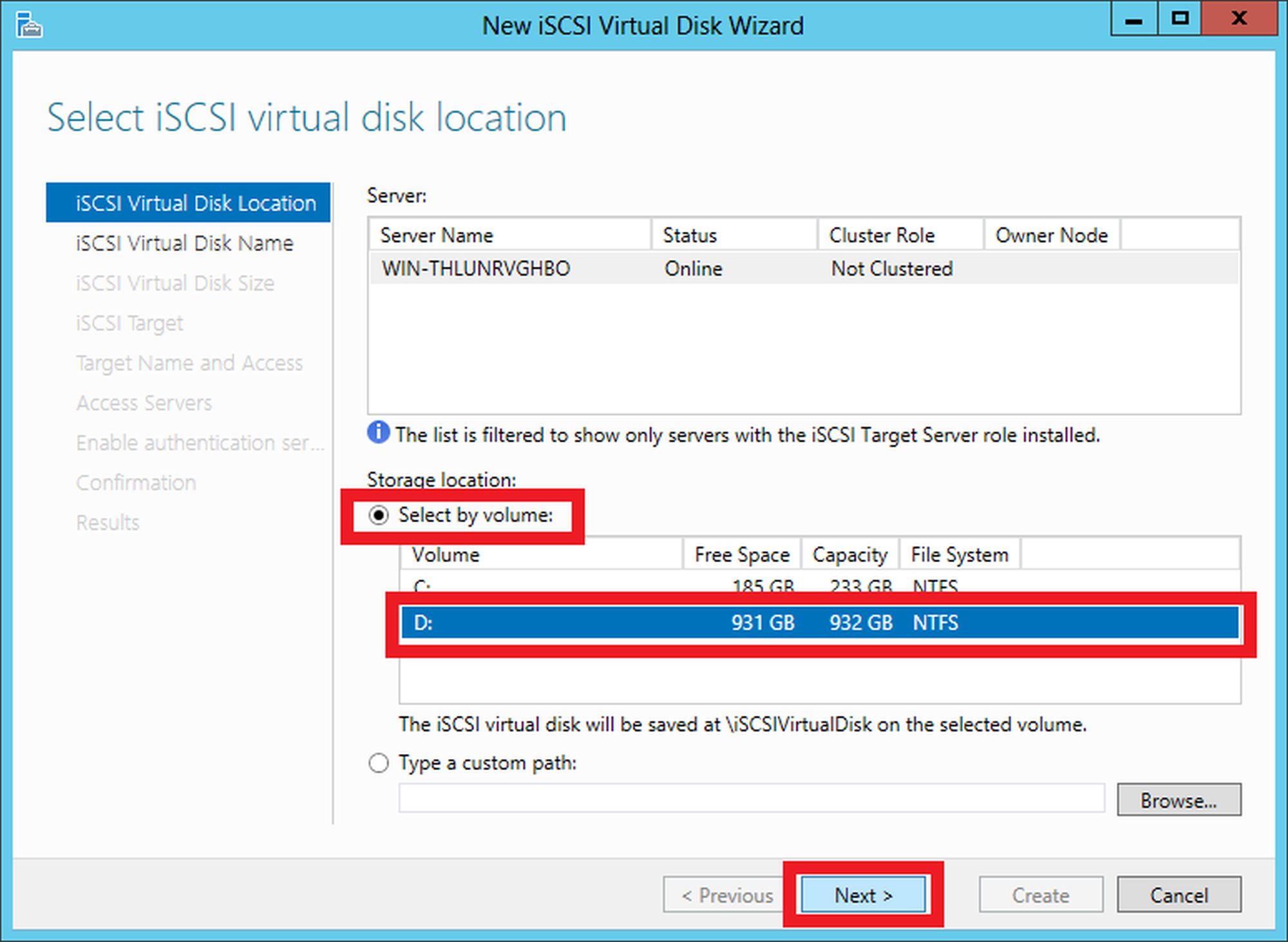The image size is (1288, 942).
Task: Click the wizard icon in title bar
Action: pos(29,26)
